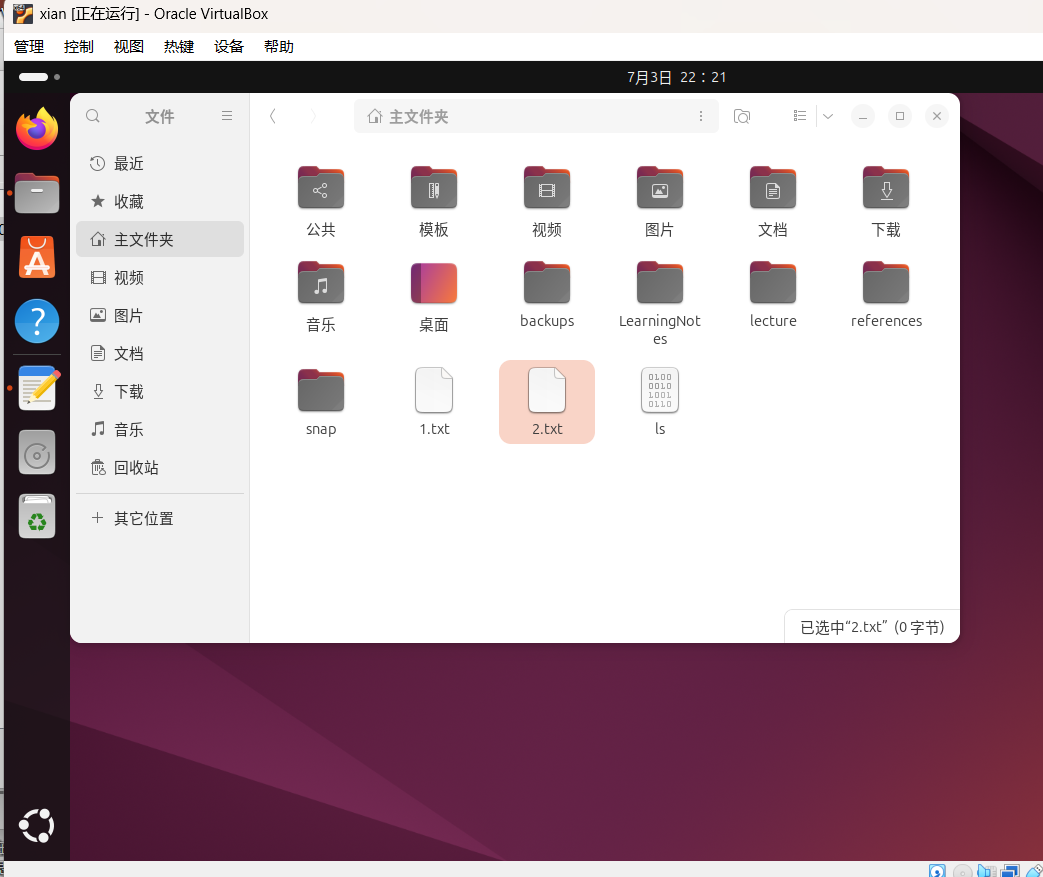Click the selected 2.txt file
Image resolution: width=1043 pixels, height=877 pixels.
pos(547,402)
